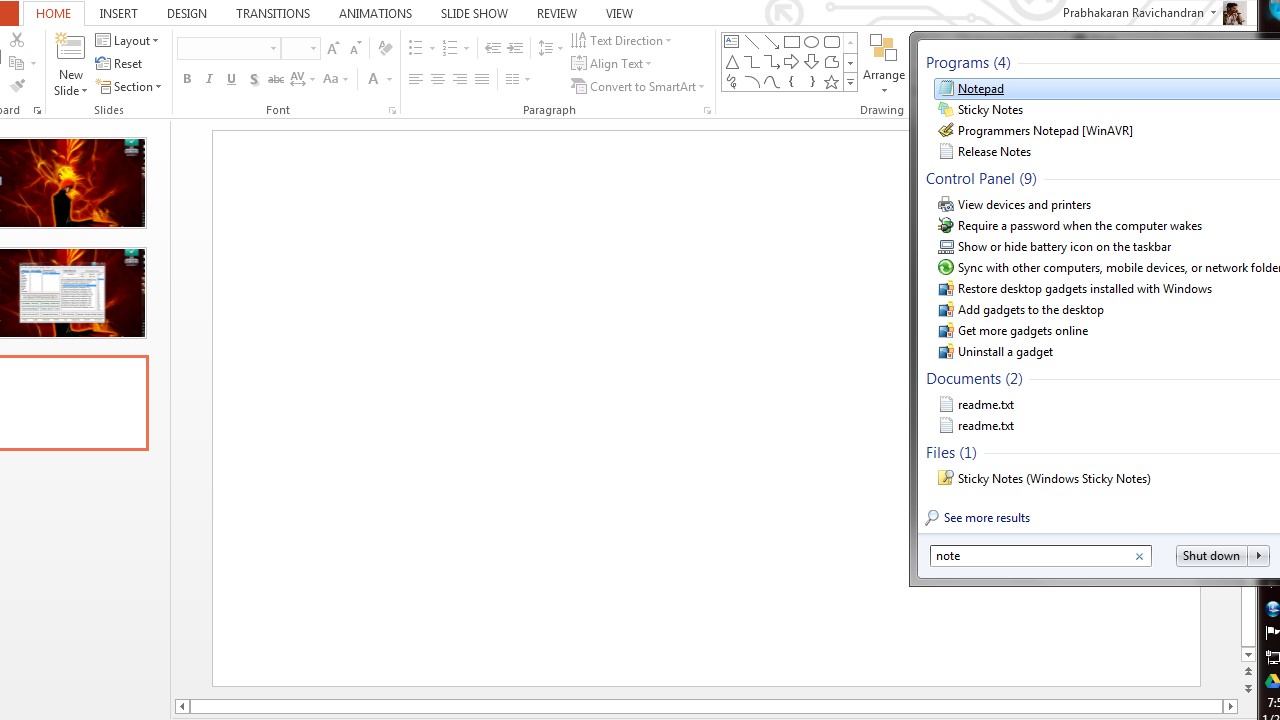Open Notepad from the search results
The image size is (1280, 720).
point(980,89)
